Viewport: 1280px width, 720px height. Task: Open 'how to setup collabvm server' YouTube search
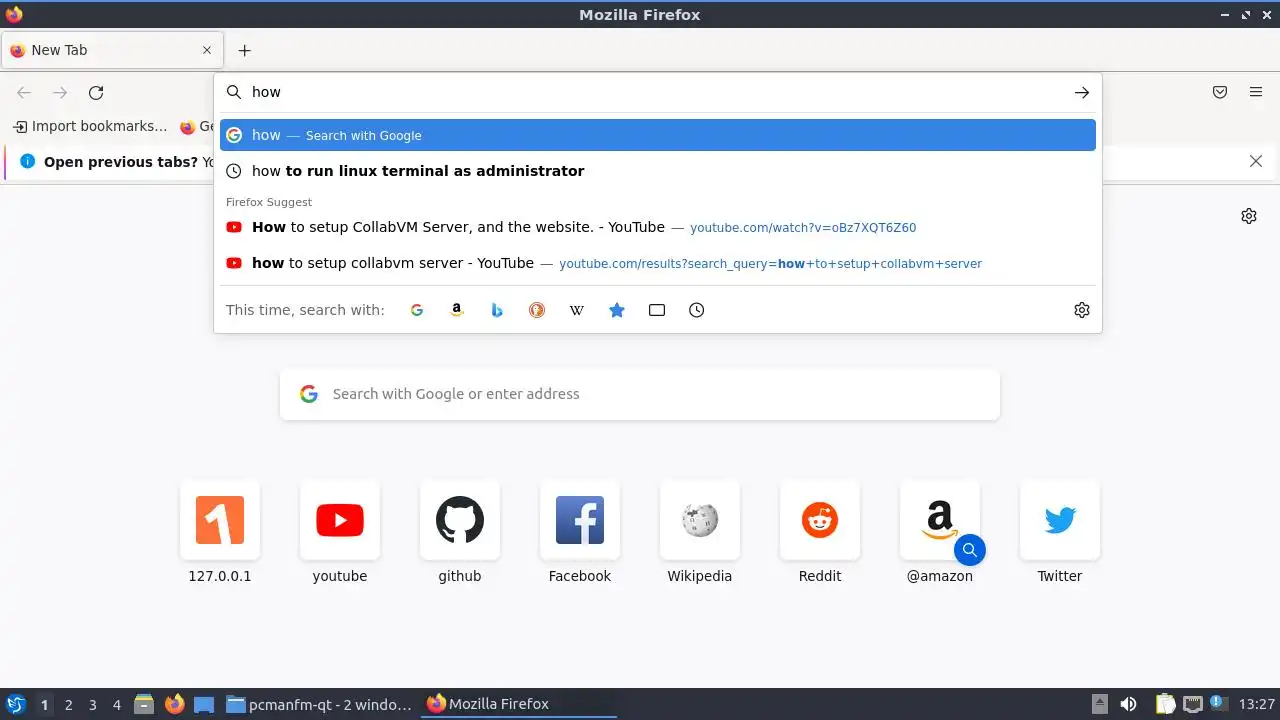pos(658,263)
